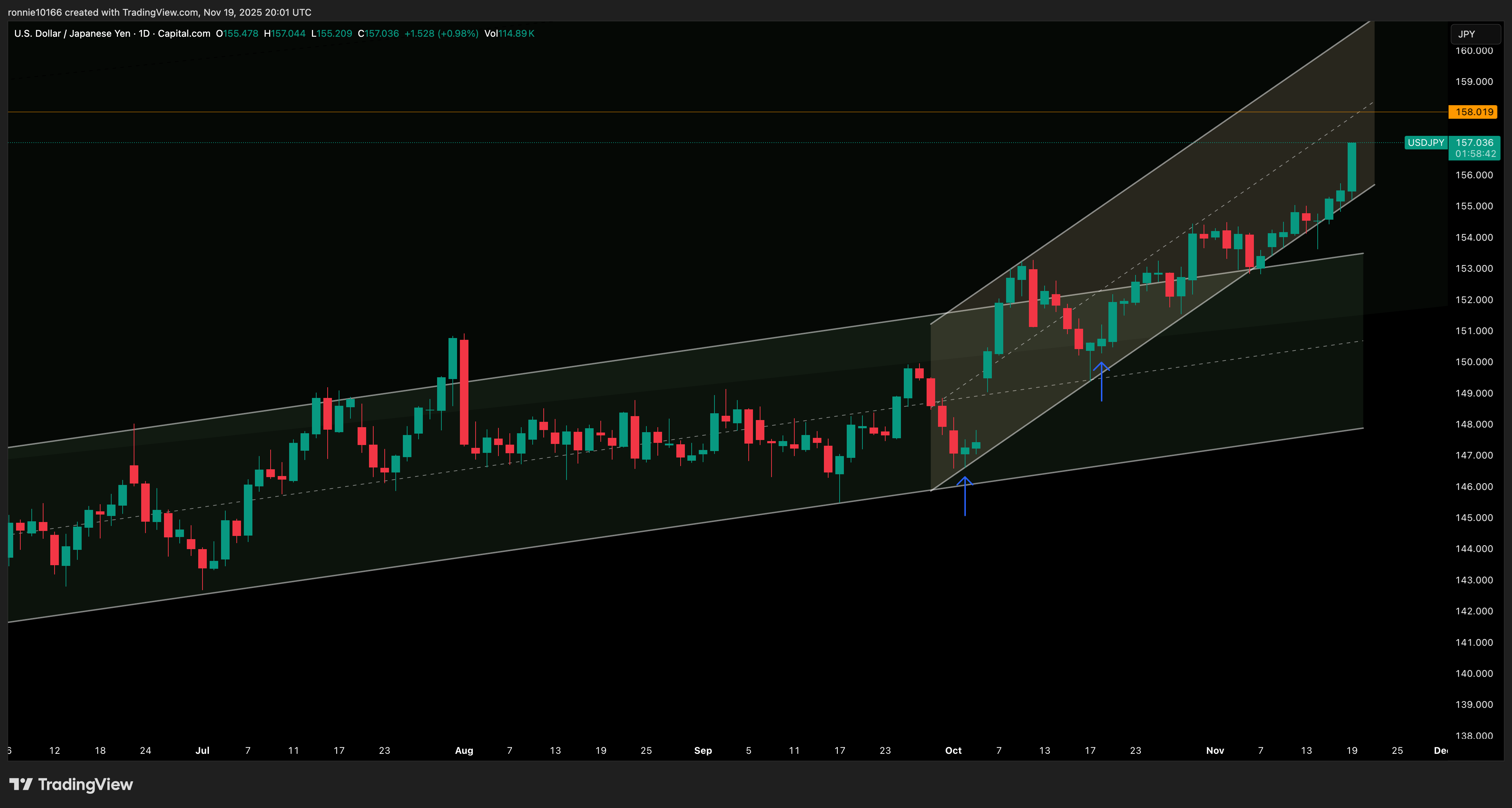The width and height of the screenshot is (1512, 808).
Task: Click the Nov label on the time axis
Action: click(1214, 751)
